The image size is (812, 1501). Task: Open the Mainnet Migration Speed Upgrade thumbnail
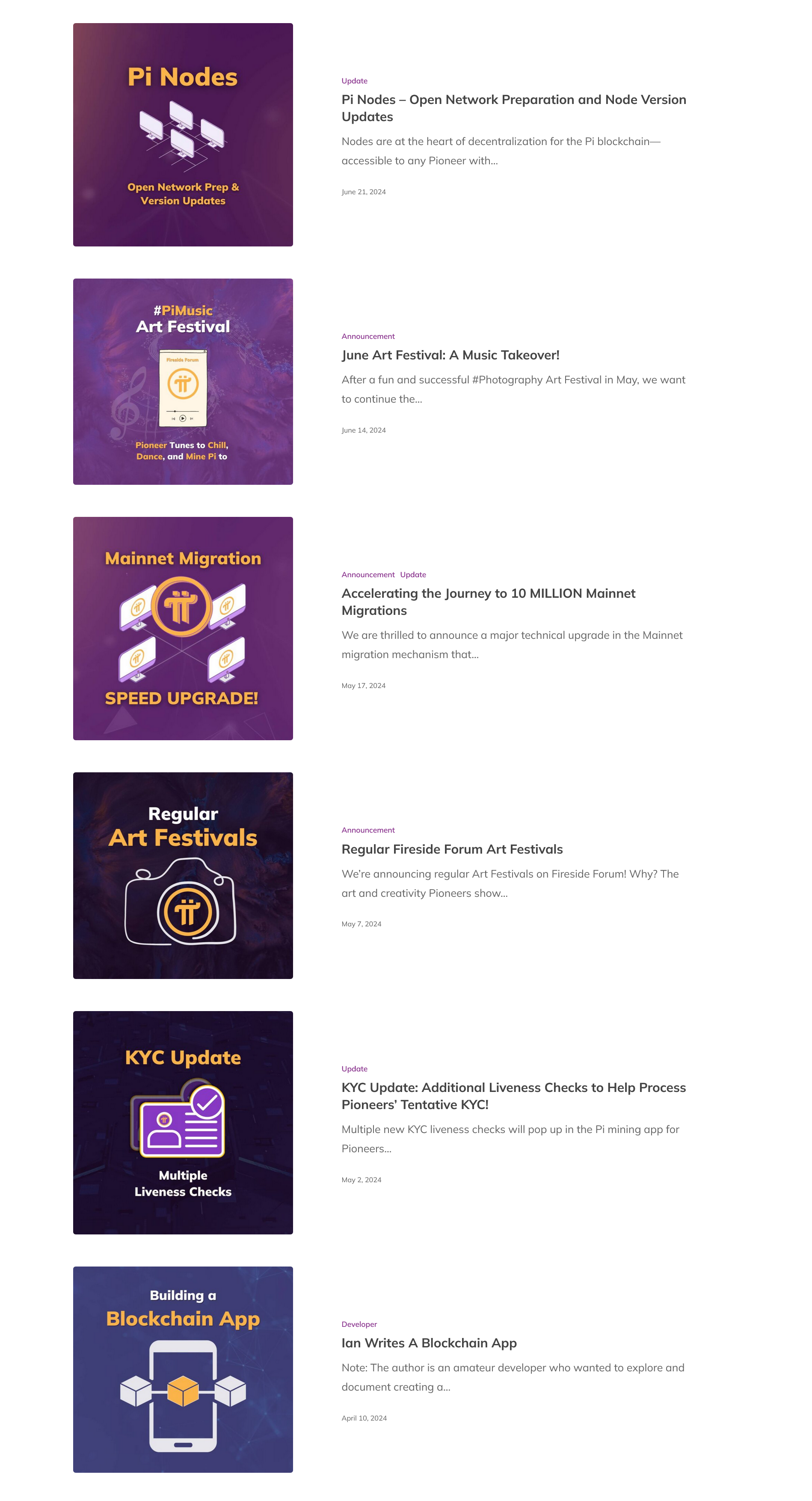[x=183, y=628]
